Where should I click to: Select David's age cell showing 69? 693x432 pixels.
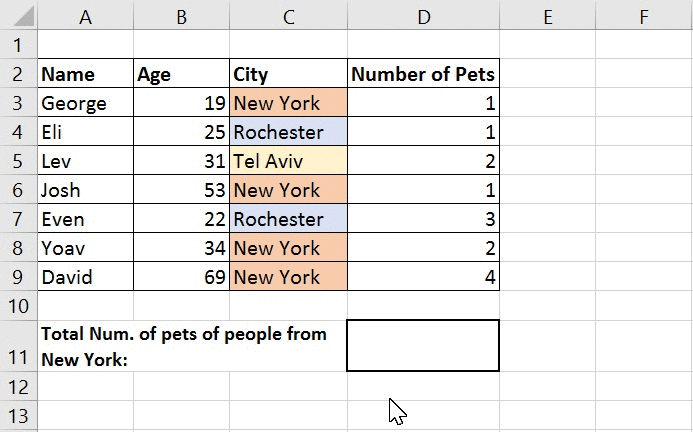181,277
